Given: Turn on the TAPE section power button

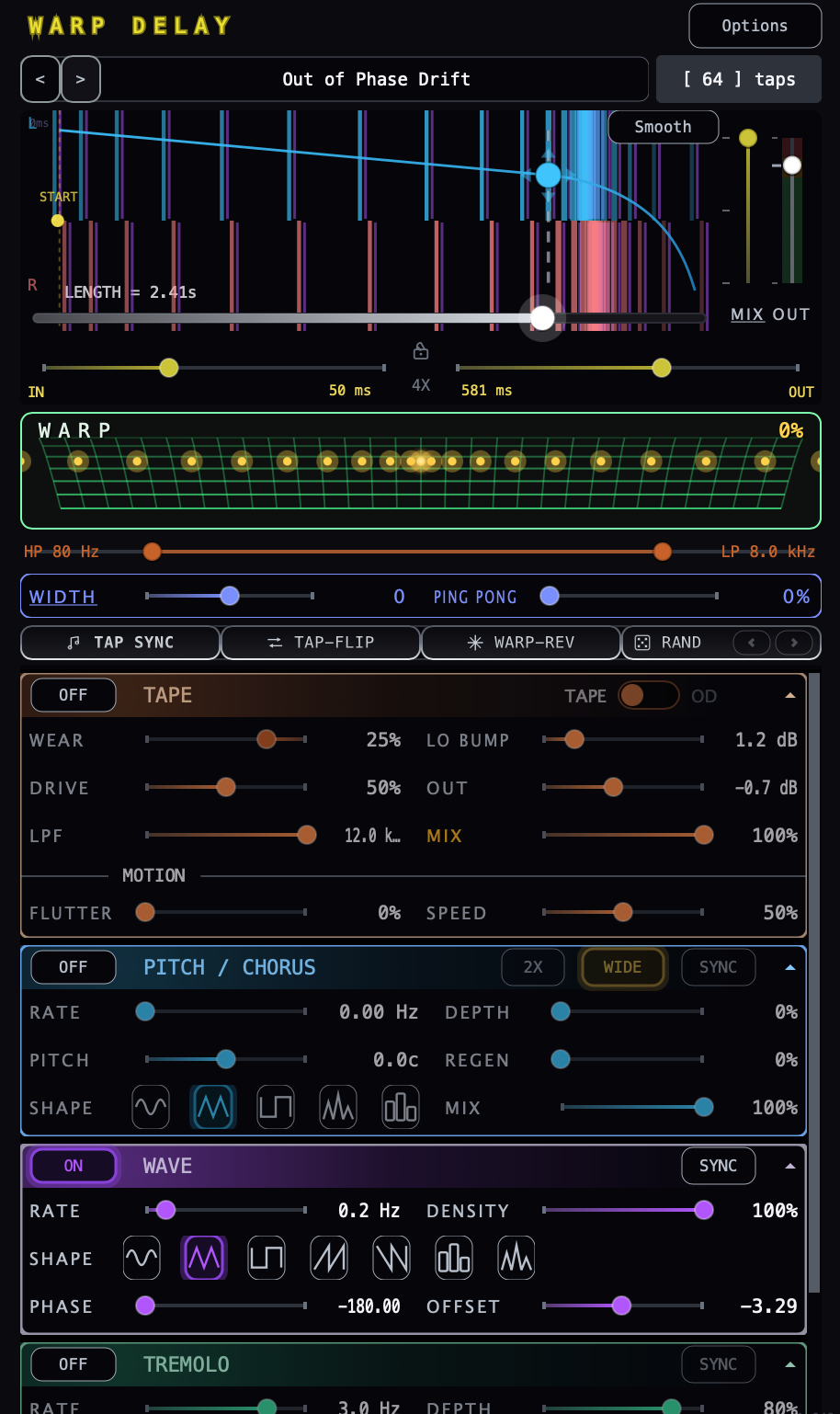Looking at the screenshot, I should pyautogui.click(x=74, y=695).
